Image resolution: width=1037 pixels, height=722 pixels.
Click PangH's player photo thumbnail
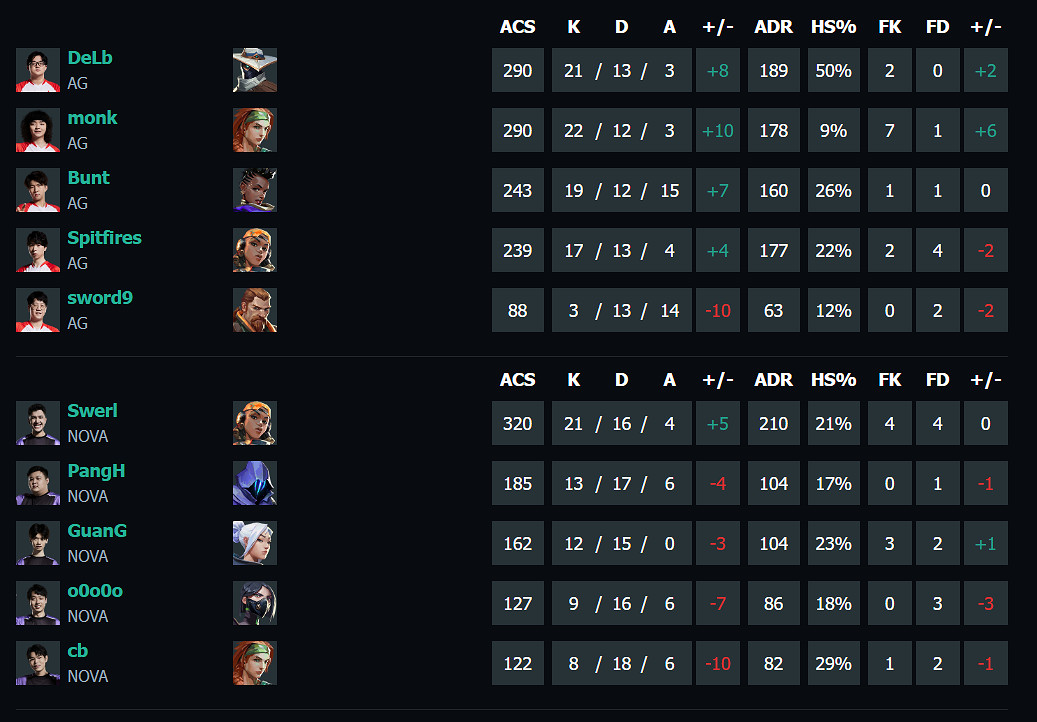pyautogui.click(x=38, y=484)
